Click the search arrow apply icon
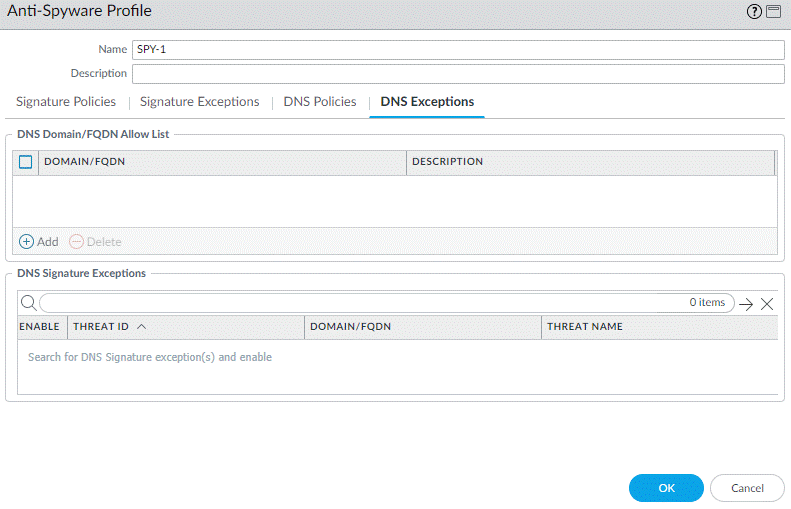The height and width of the screenshot is (509, 791). point(746,304)
